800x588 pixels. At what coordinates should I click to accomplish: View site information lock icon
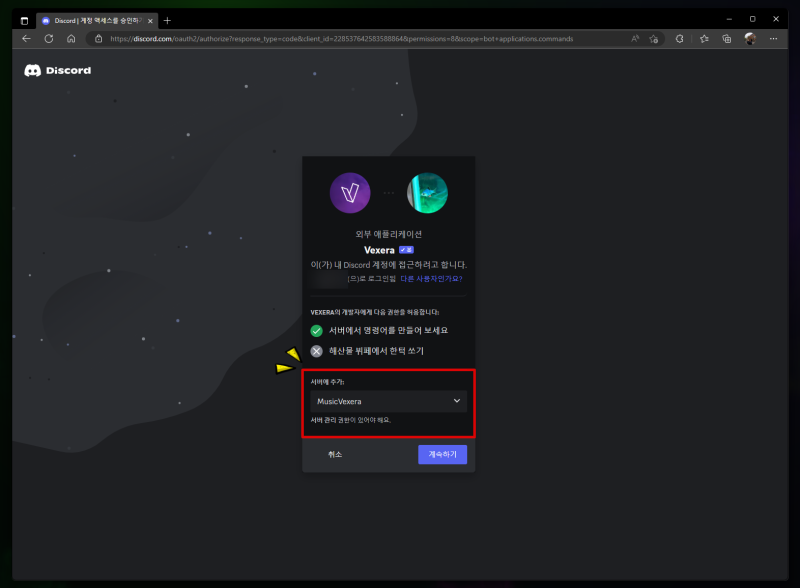98,39
